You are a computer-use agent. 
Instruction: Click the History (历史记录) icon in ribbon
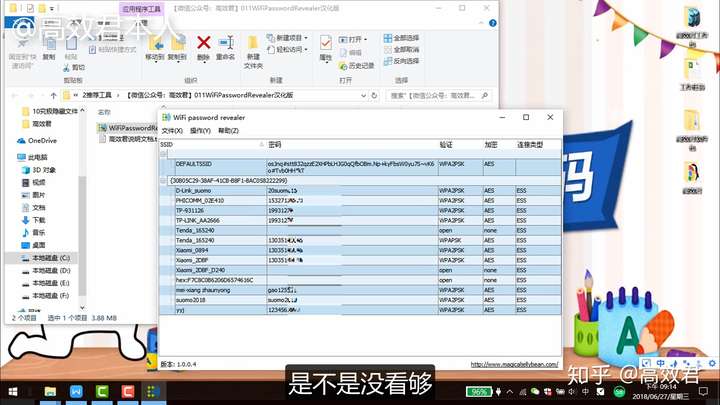click(356, 66)
